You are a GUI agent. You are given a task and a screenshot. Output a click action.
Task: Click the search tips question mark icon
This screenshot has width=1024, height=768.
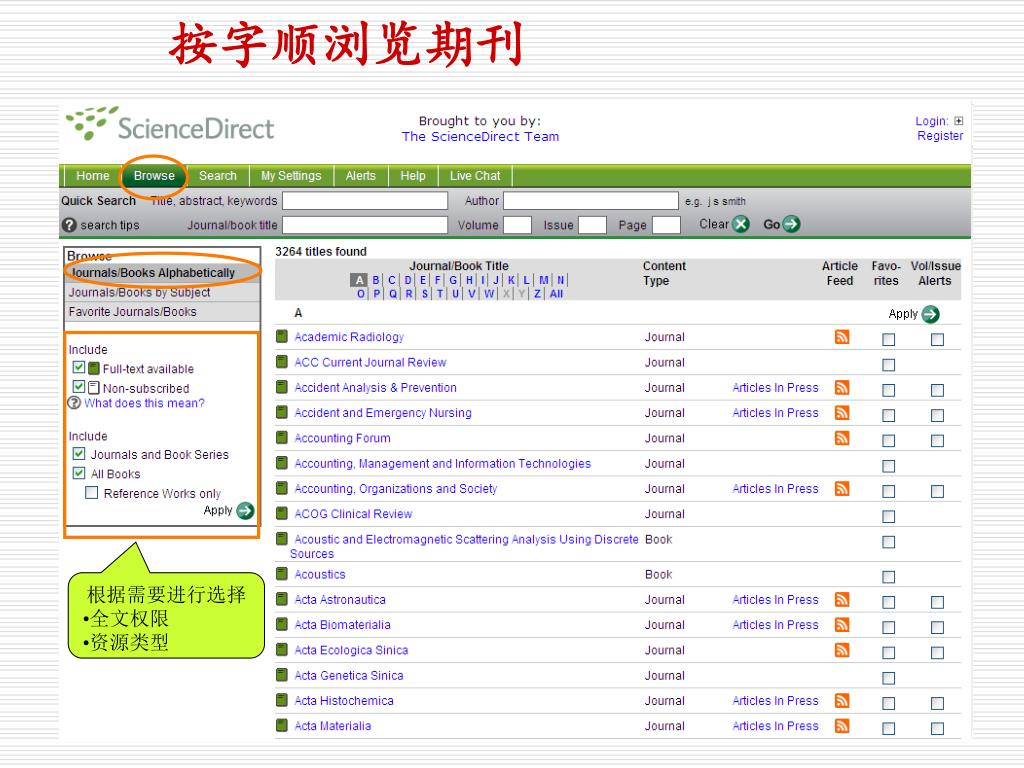tap(69, 225)
